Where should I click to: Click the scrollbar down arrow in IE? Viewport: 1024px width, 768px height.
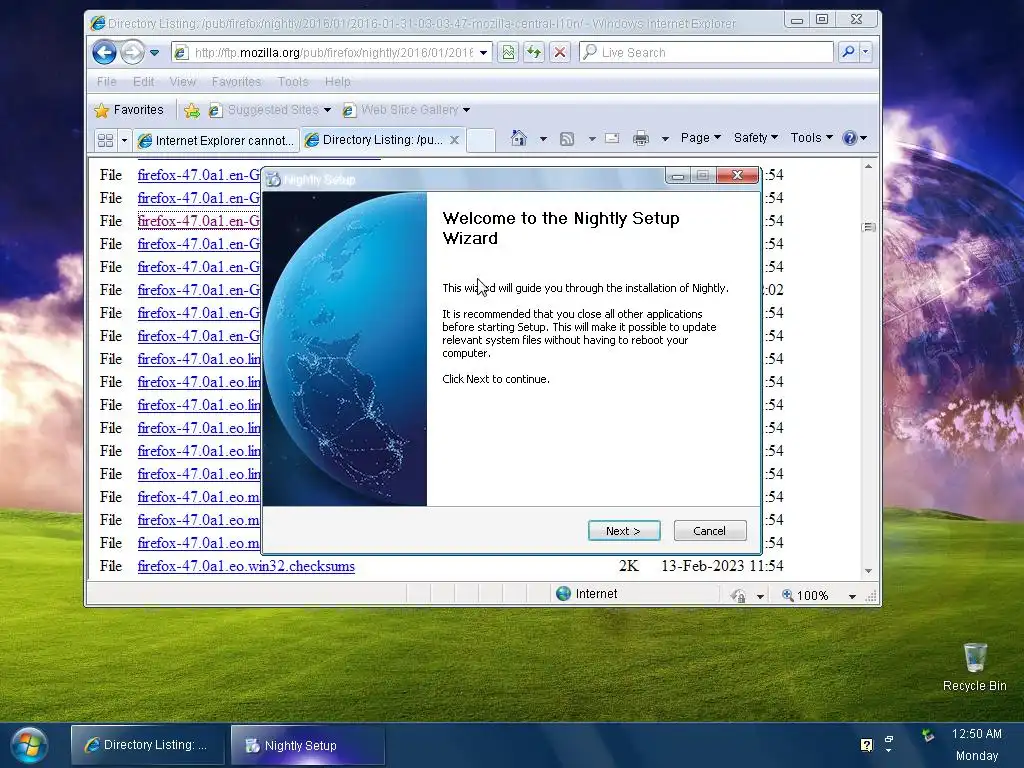tap(869, 571)
